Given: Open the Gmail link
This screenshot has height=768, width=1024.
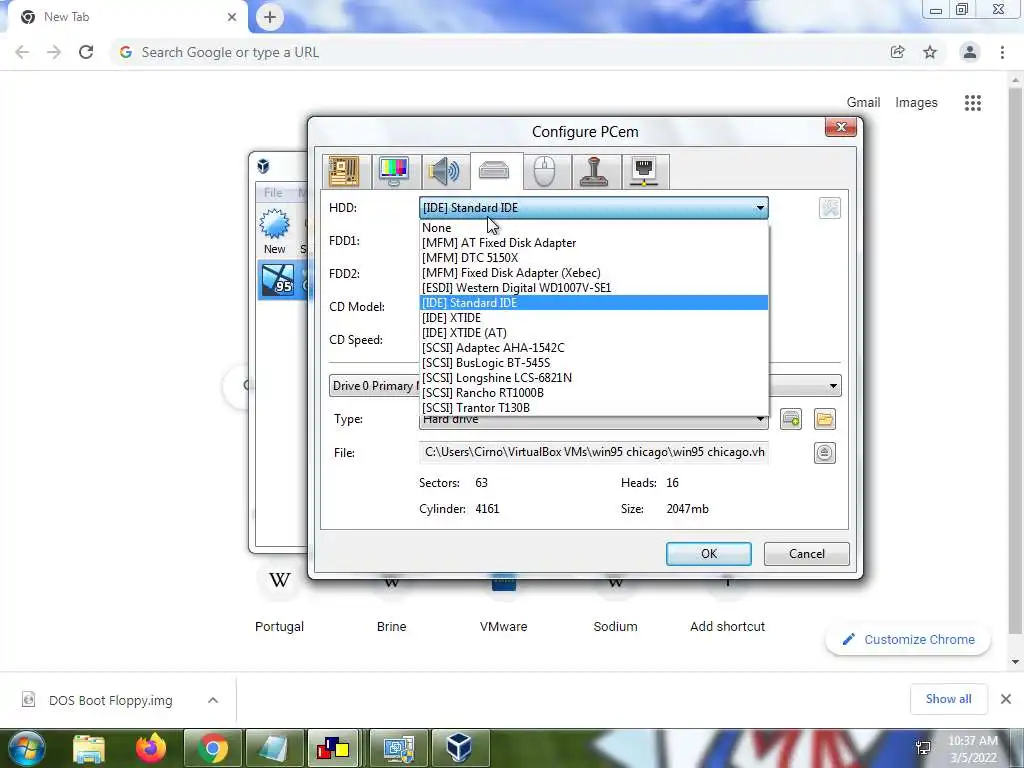Looking at the screenshot, I should [863, 103].
